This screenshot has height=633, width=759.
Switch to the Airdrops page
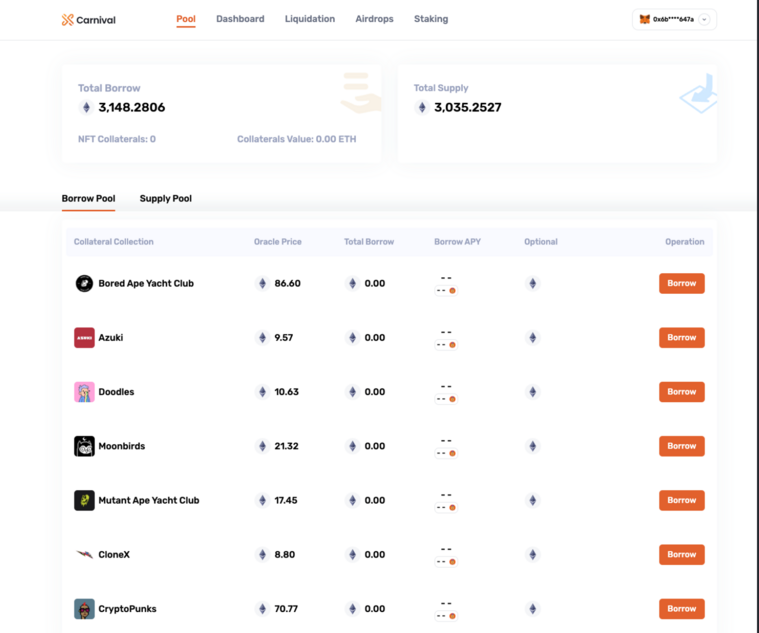pyautogui.click(x=374, y=19)
